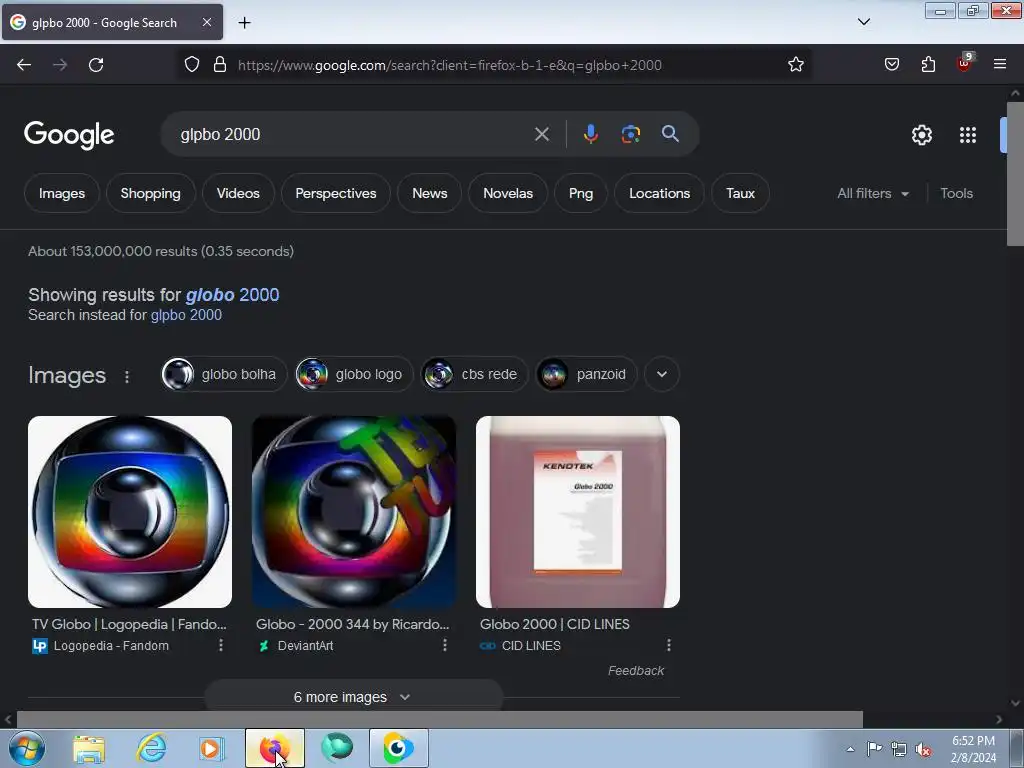Switch to the News filter
This screenshot has width=1024, height=768.
[429, 193]
